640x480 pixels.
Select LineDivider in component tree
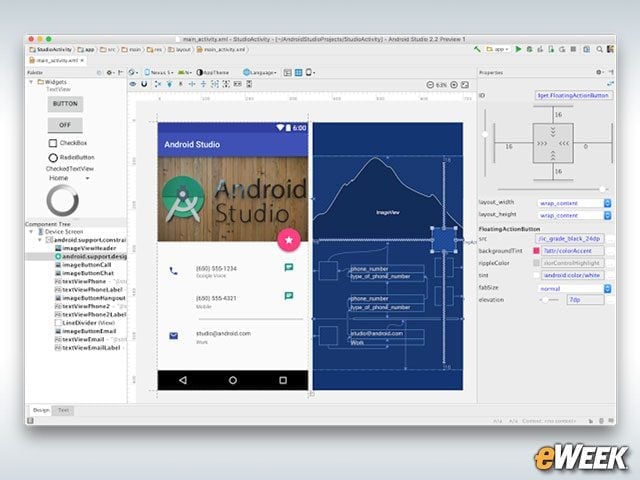85,323
